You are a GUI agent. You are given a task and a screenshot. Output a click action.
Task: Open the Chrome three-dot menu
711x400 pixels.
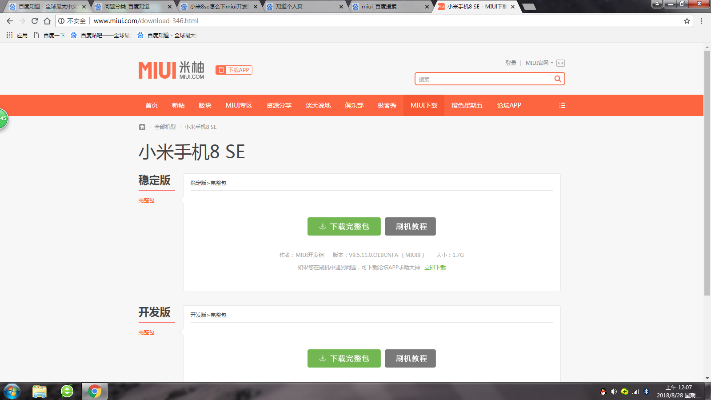(x=702, y=20)
